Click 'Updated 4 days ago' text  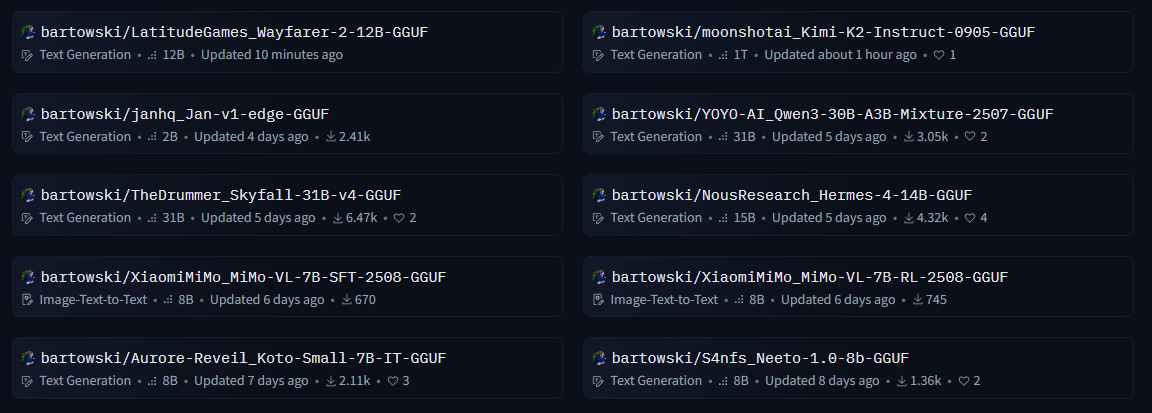pos(251,137)
